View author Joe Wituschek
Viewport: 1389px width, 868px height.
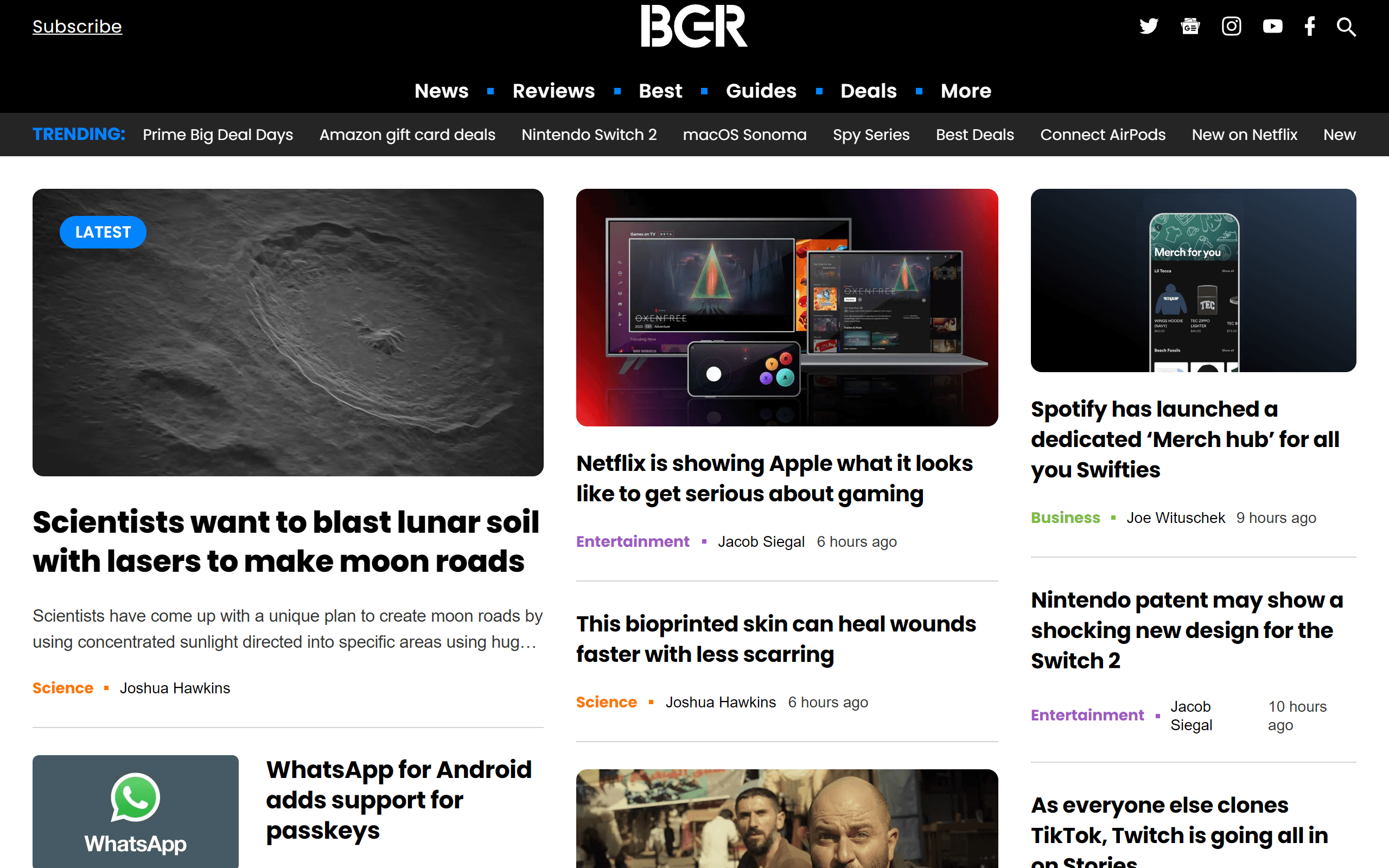(1175, 518)
